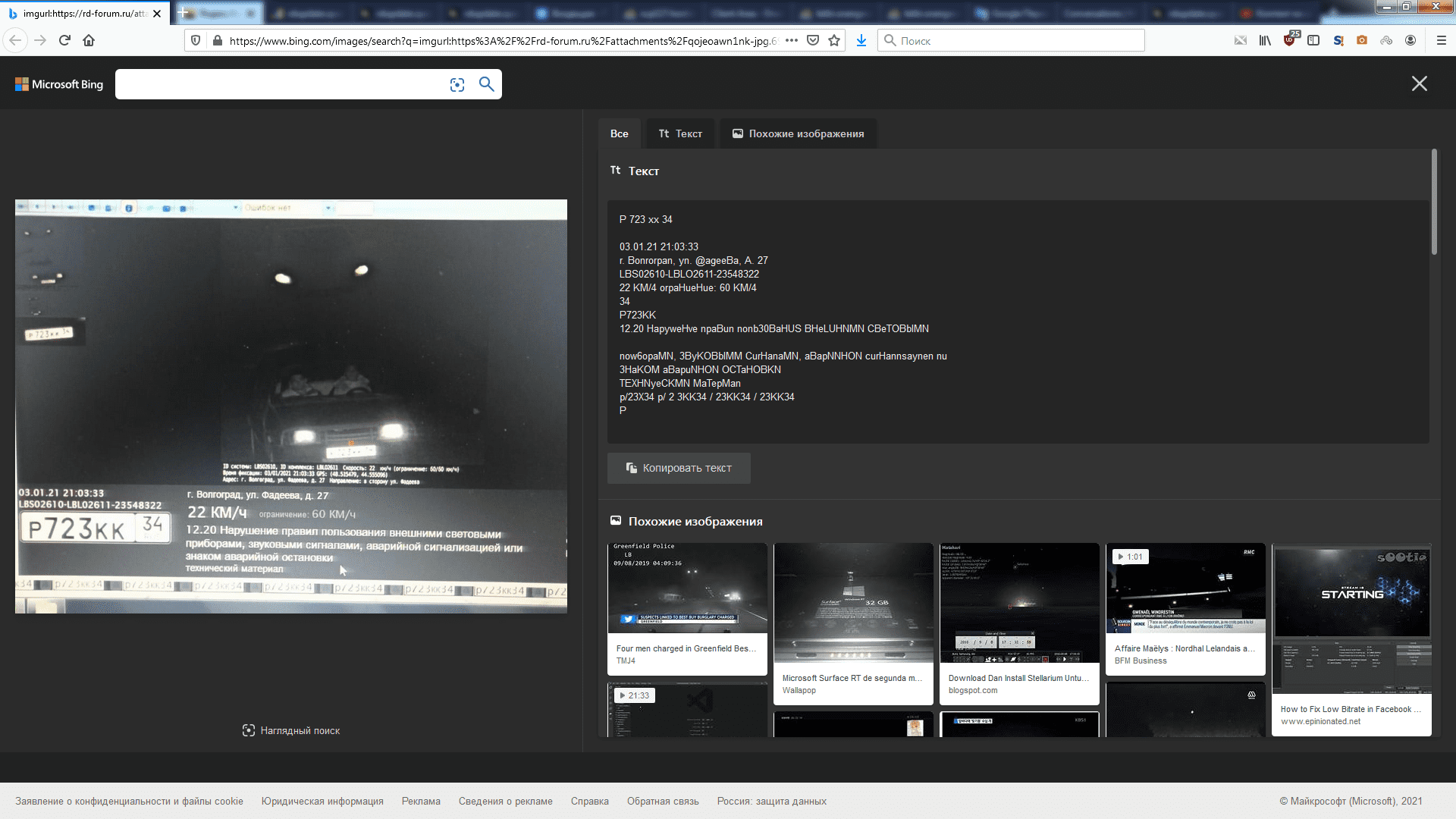Click the visual search camera icon

(457, 85)
